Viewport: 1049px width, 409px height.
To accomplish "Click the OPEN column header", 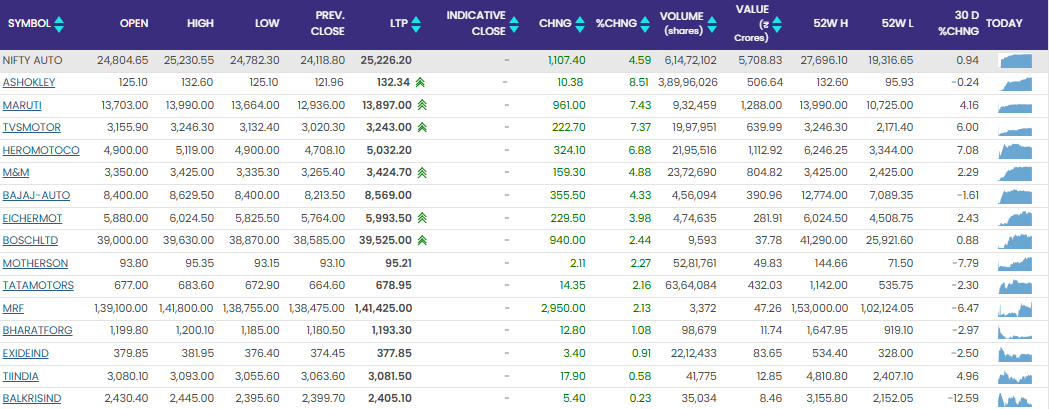I will [134, 23].
